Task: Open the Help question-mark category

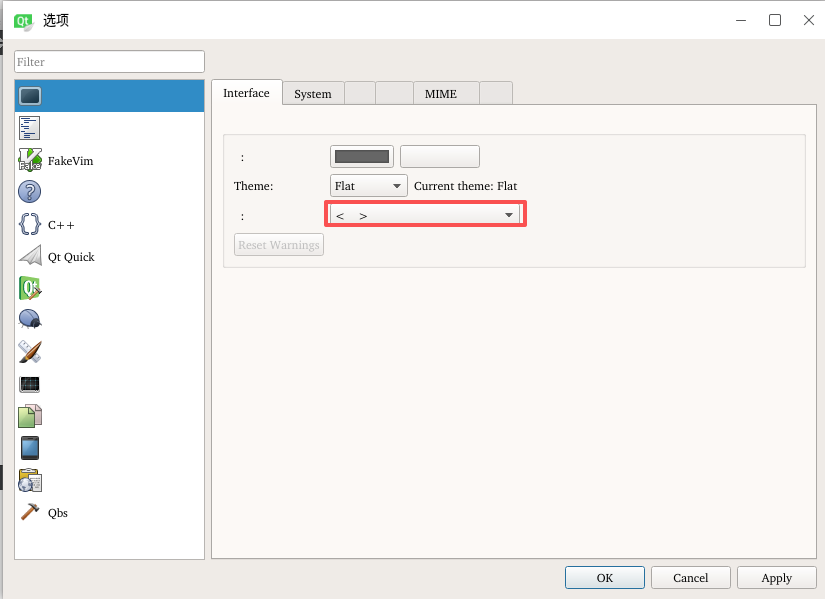Action: (29, 192)
